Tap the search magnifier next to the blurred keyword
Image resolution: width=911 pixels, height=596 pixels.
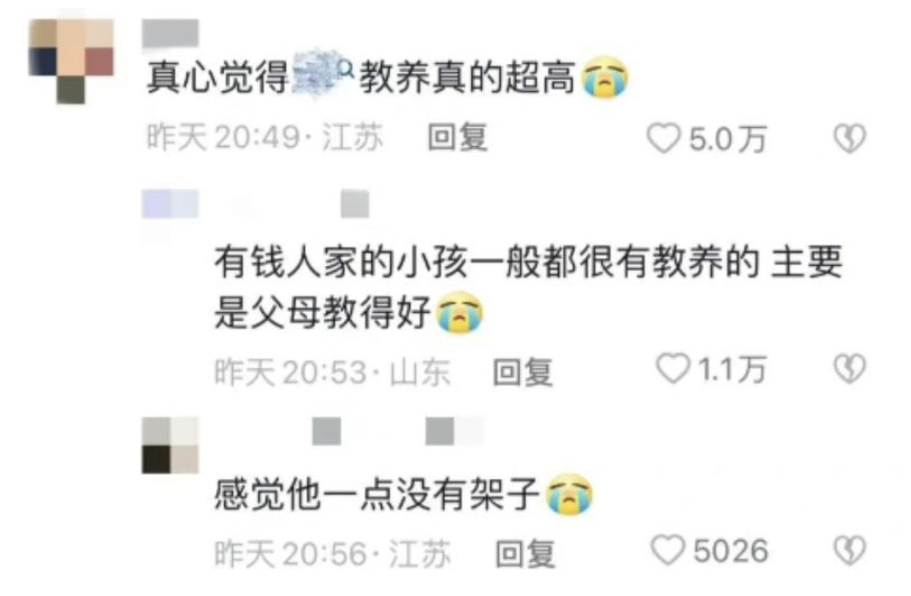[347, 71]
